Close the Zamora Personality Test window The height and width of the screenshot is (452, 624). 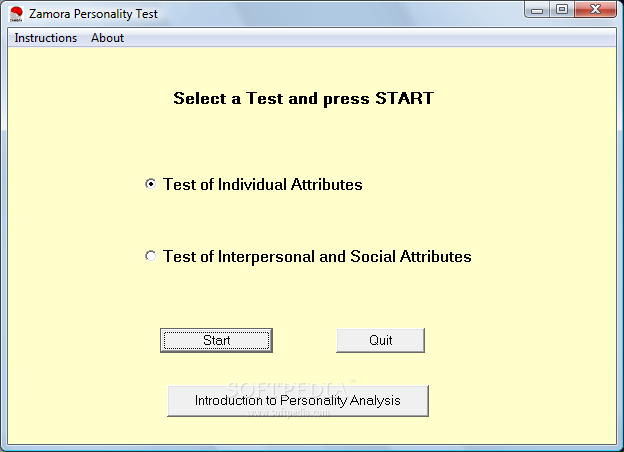[596, 10]
